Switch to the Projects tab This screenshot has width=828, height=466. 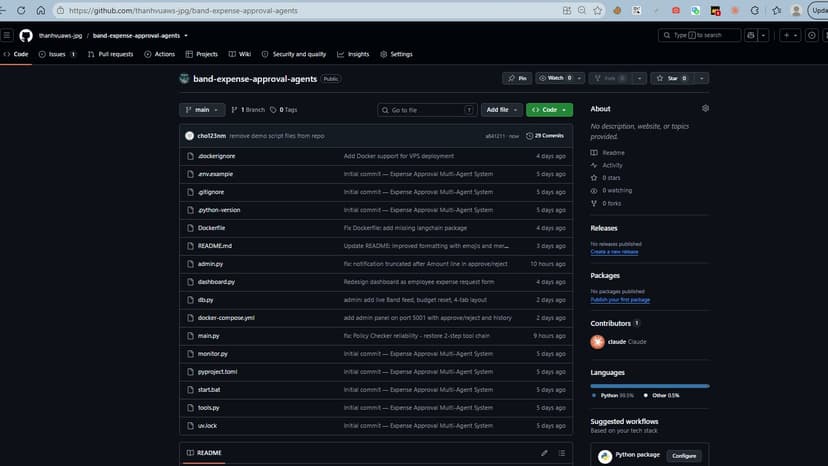pyautogui.click(x=202, y=54)
